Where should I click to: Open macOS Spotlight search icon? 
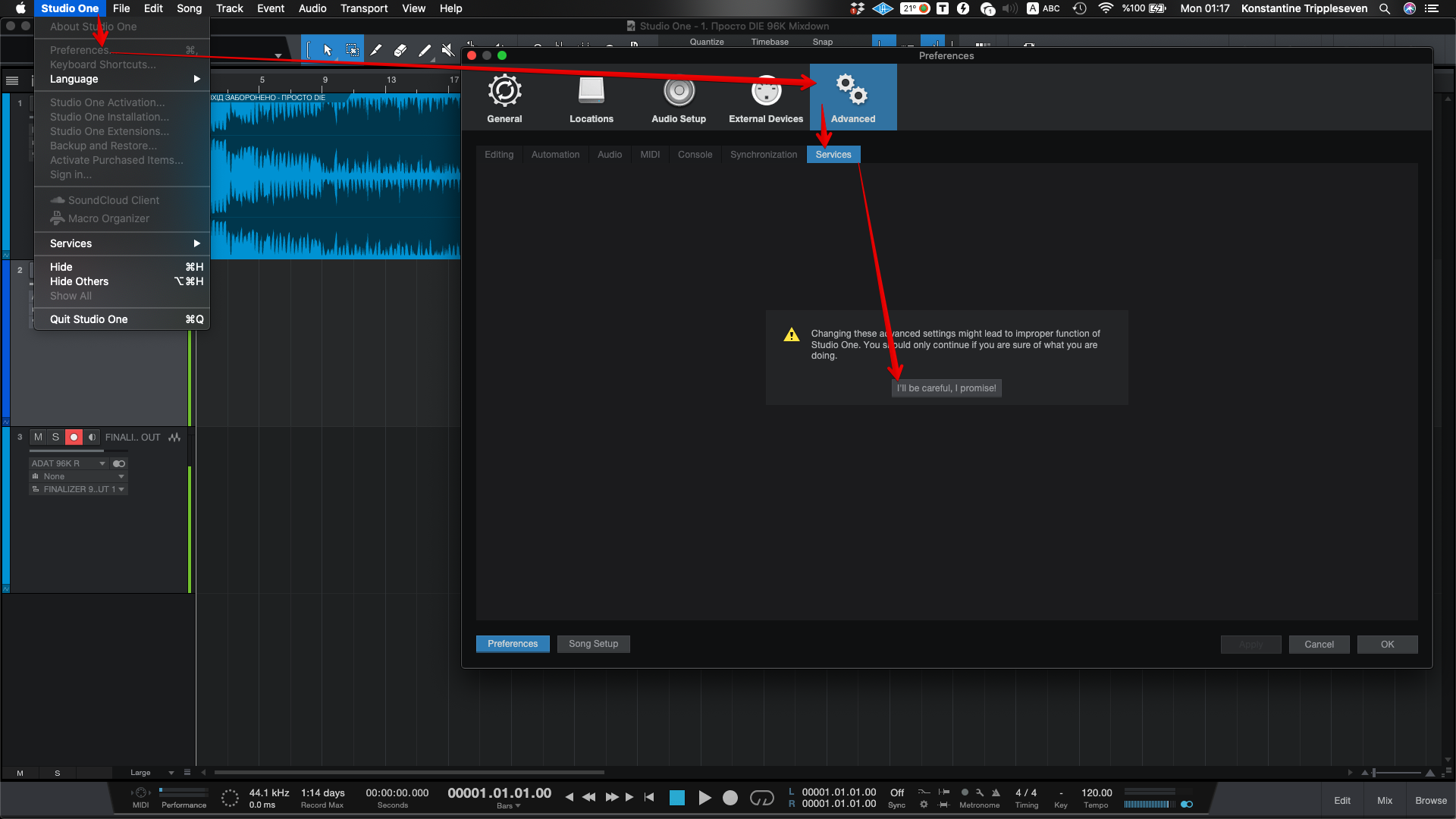(1385, 8)
